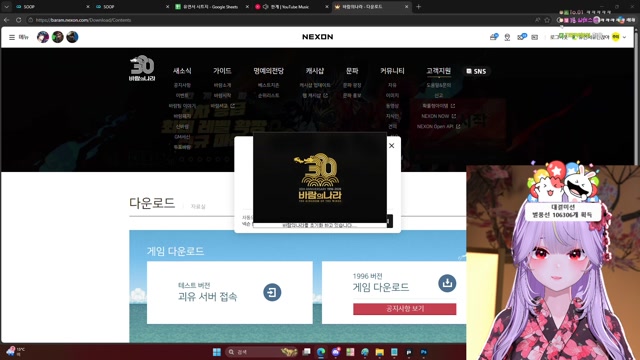Screen dimensions: 640x360
Task: Click the NEXON logo
Action: point(318,37)
